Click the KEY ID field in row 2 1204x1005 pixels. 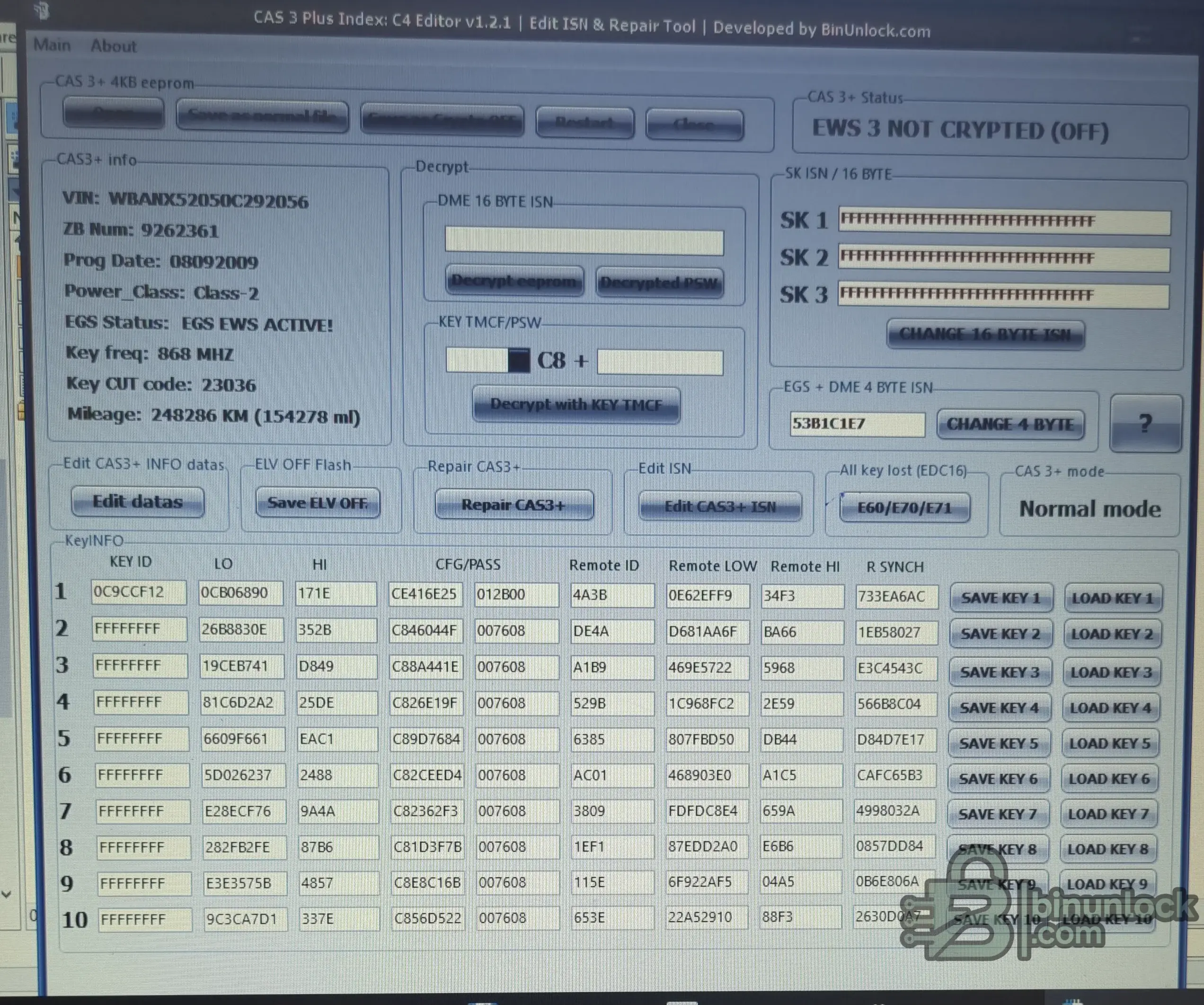click(x=139, y=629)
